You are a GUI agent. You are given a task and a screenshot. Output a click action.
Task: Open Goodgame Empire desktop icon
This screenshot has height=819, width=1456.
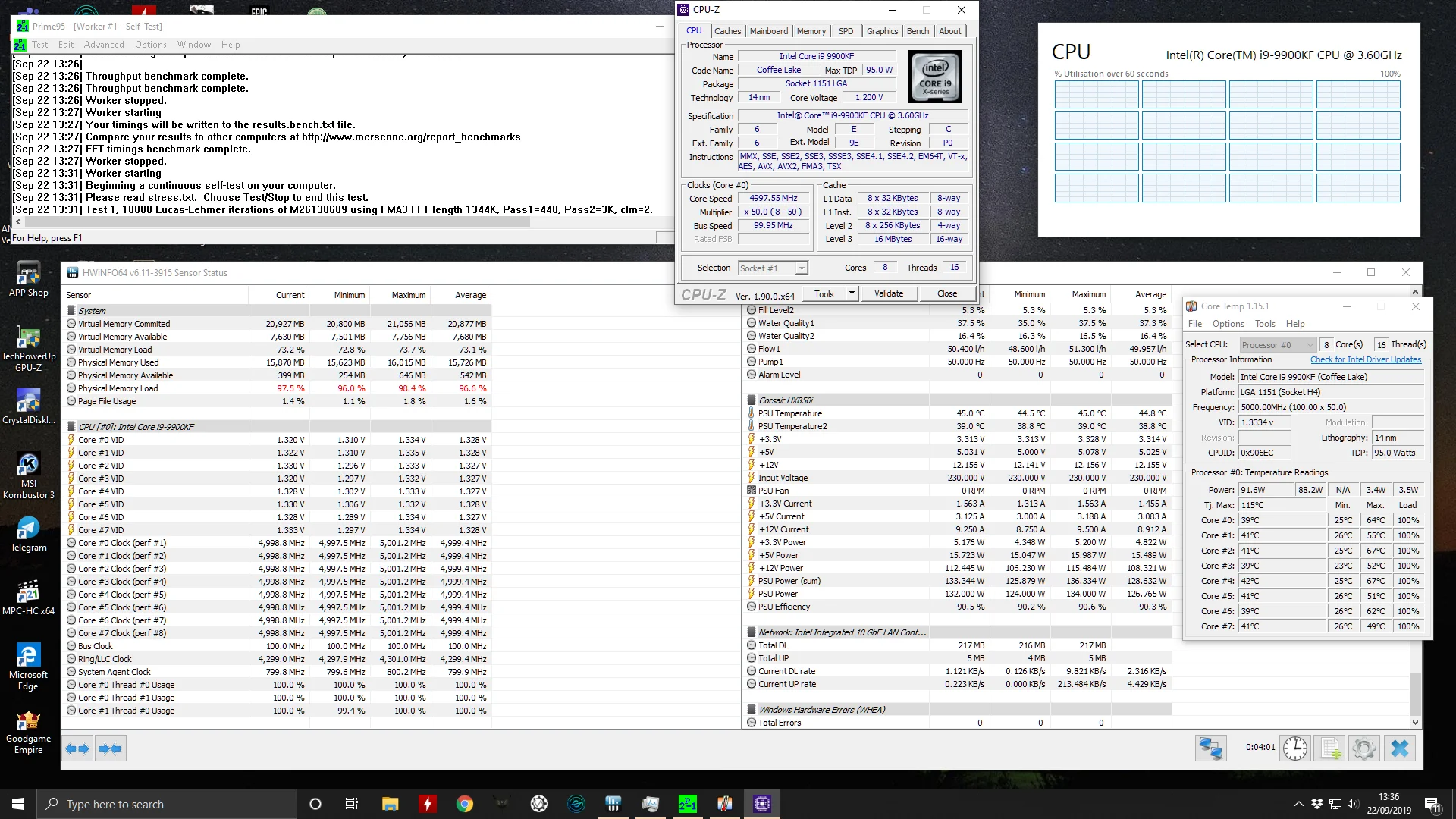click(x=28, y=731)
